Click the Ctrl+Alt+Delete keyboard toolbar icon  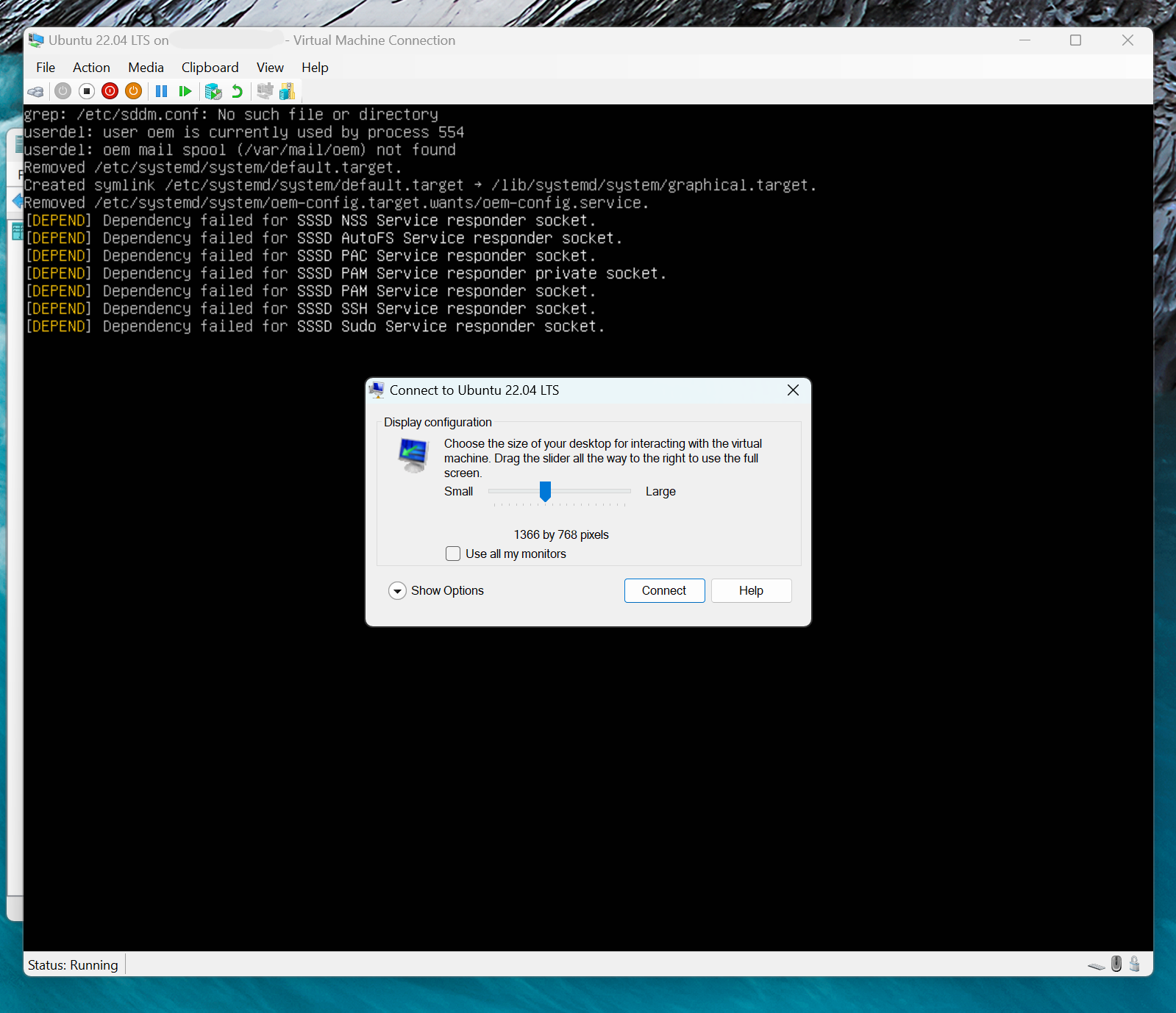pyautogui.click(x=35, y=91)
